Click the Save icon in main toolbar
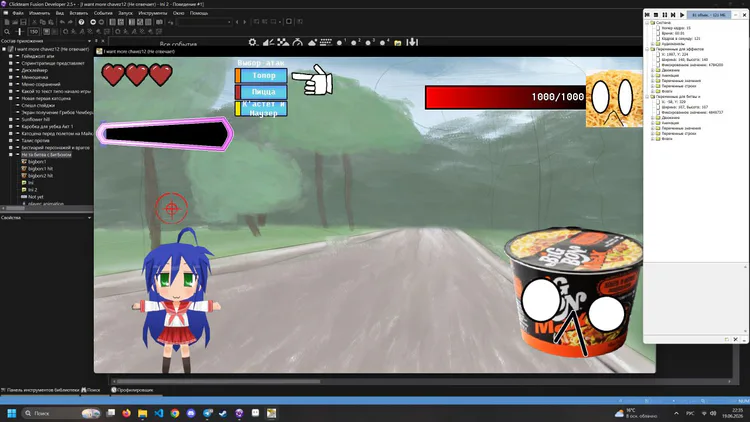 [x=23, y=22]
